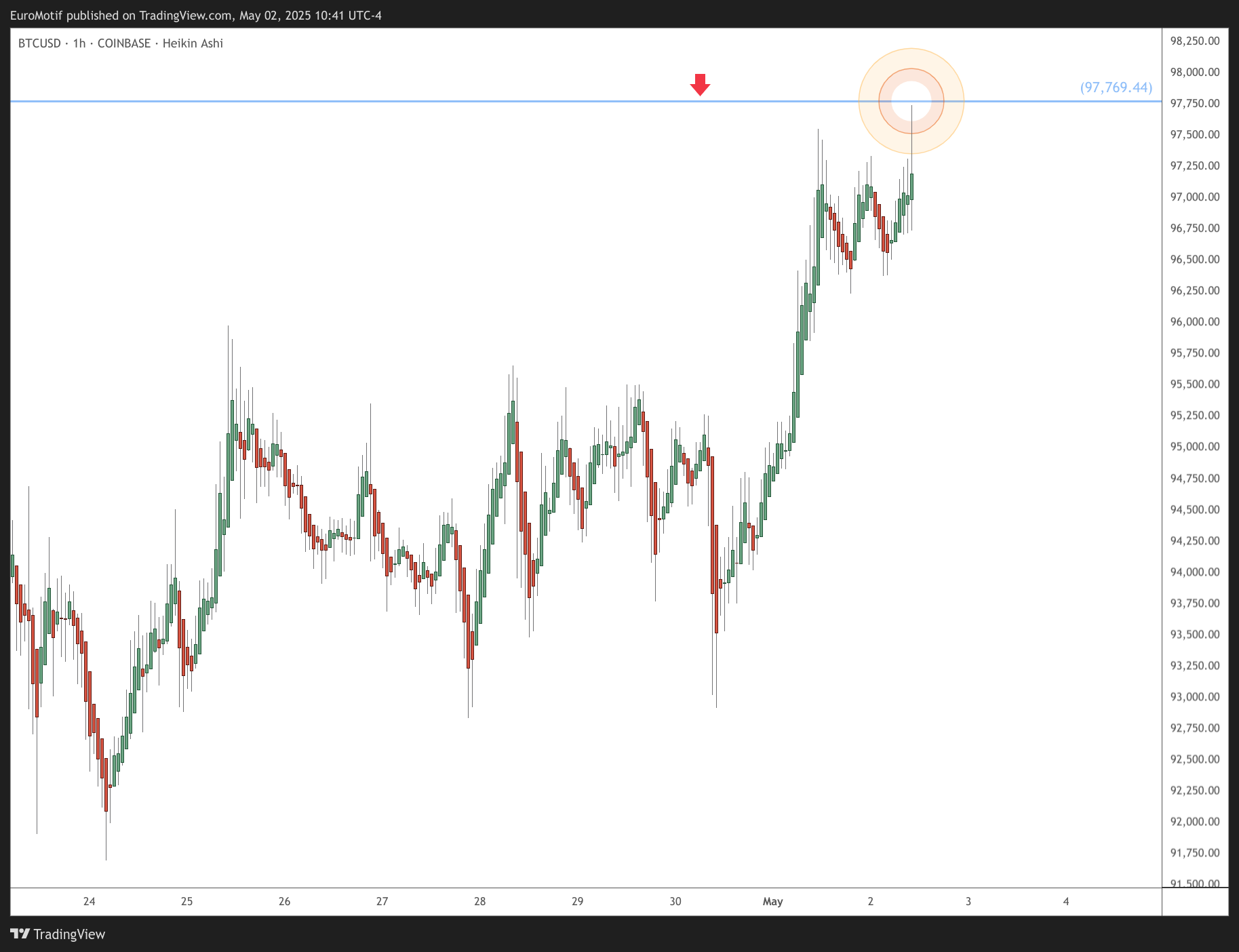
Task: Click the May label on the time axis
Action: click(x=772, y=901)
